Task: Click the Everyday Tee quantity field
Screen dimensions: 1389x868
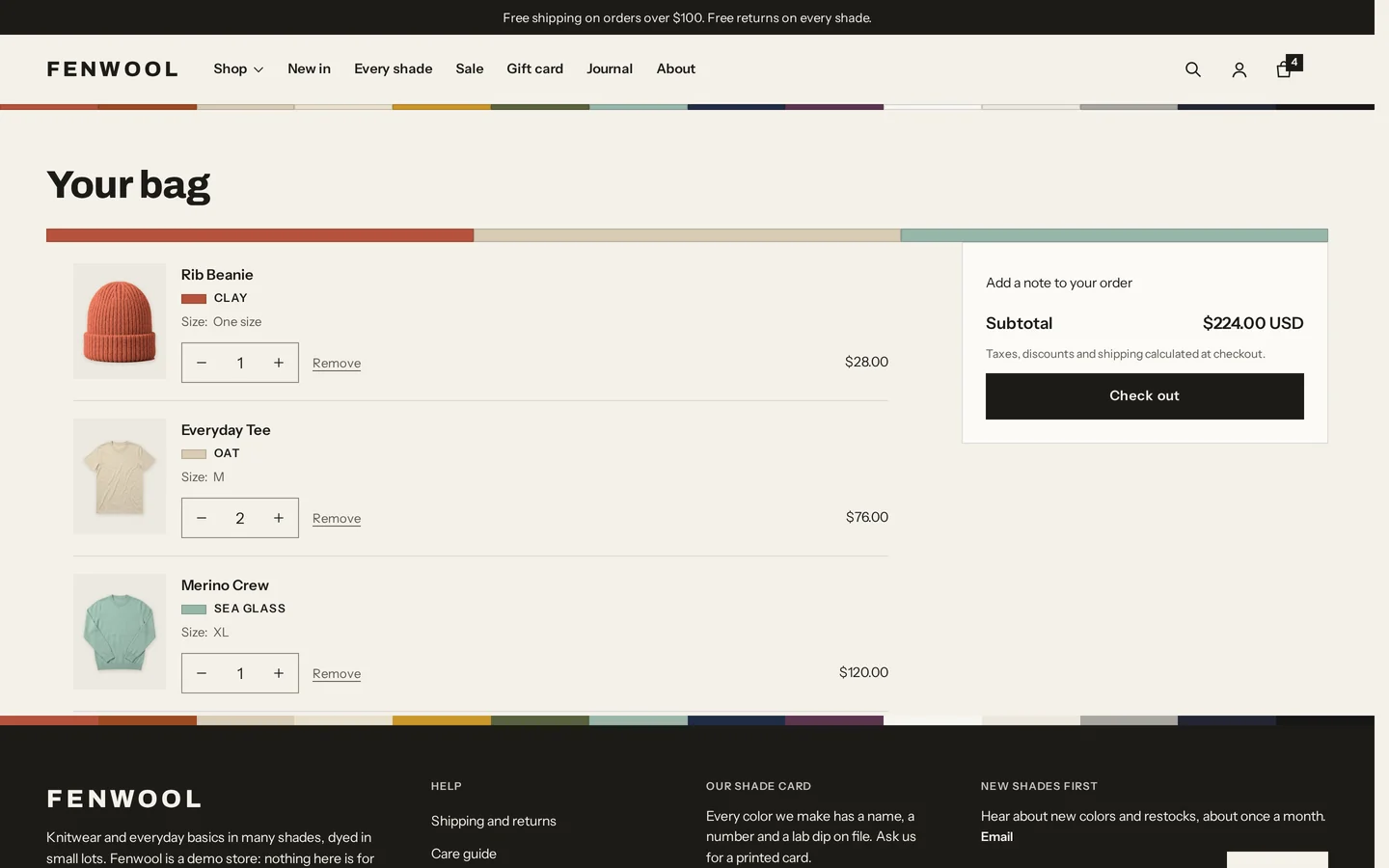Action: (x=240, y=518)
